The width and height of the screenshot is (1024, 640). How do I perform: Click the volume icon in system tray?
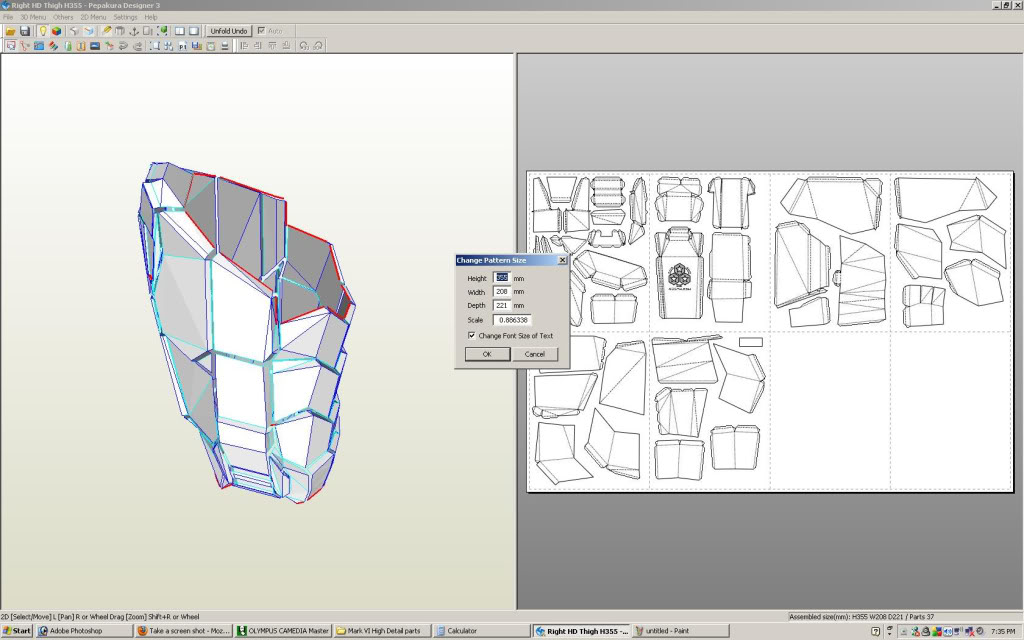(948, 632)
